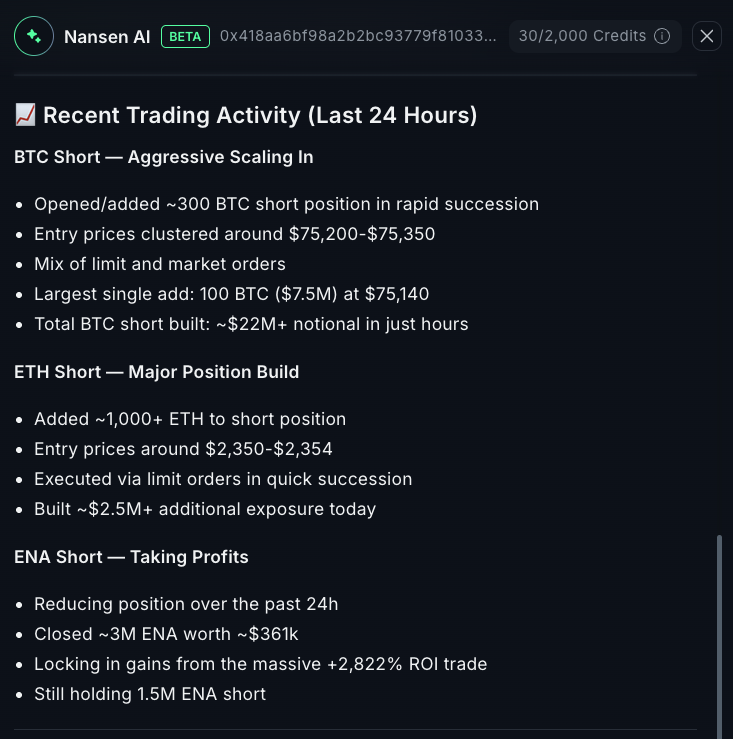Screen dimensions: 733x739
Task: Click the +2,822% ROI trade line
Action: [260, 664]
